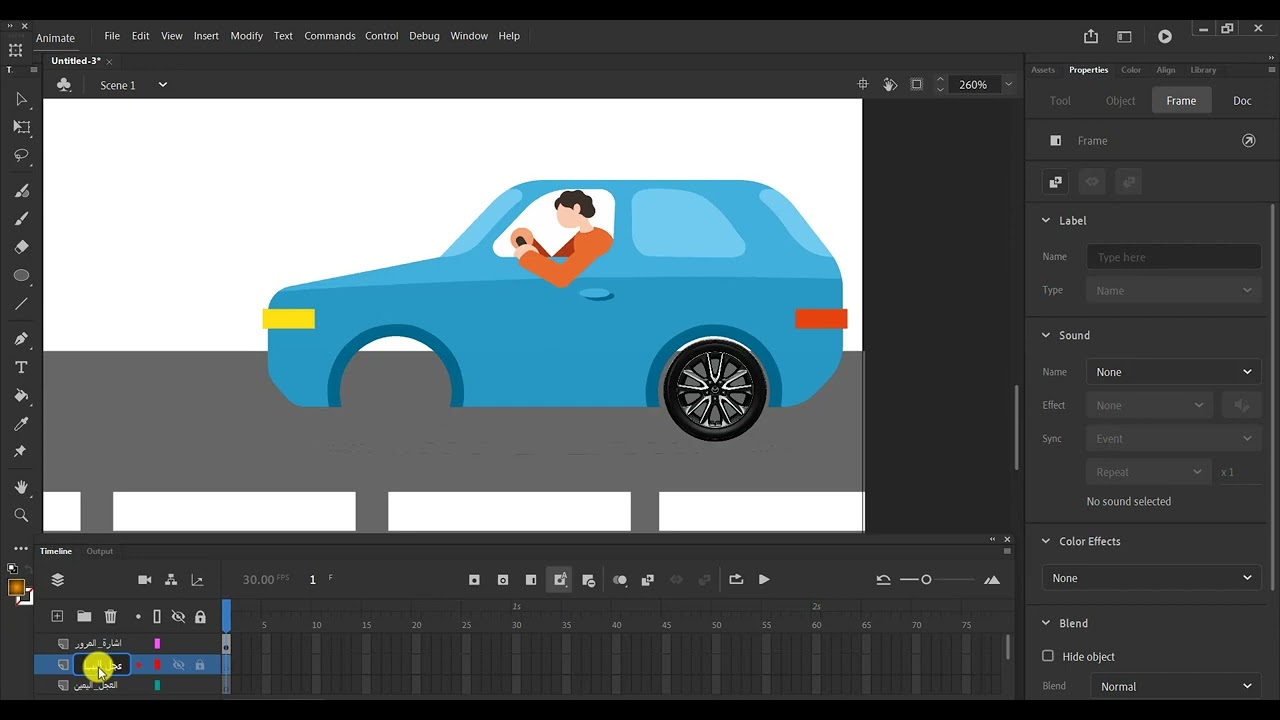The width and height of the screenshot is (1280, 720).
Task: Collapse the Sound section
Action: pyautogui.click(x=1046, y=335)
